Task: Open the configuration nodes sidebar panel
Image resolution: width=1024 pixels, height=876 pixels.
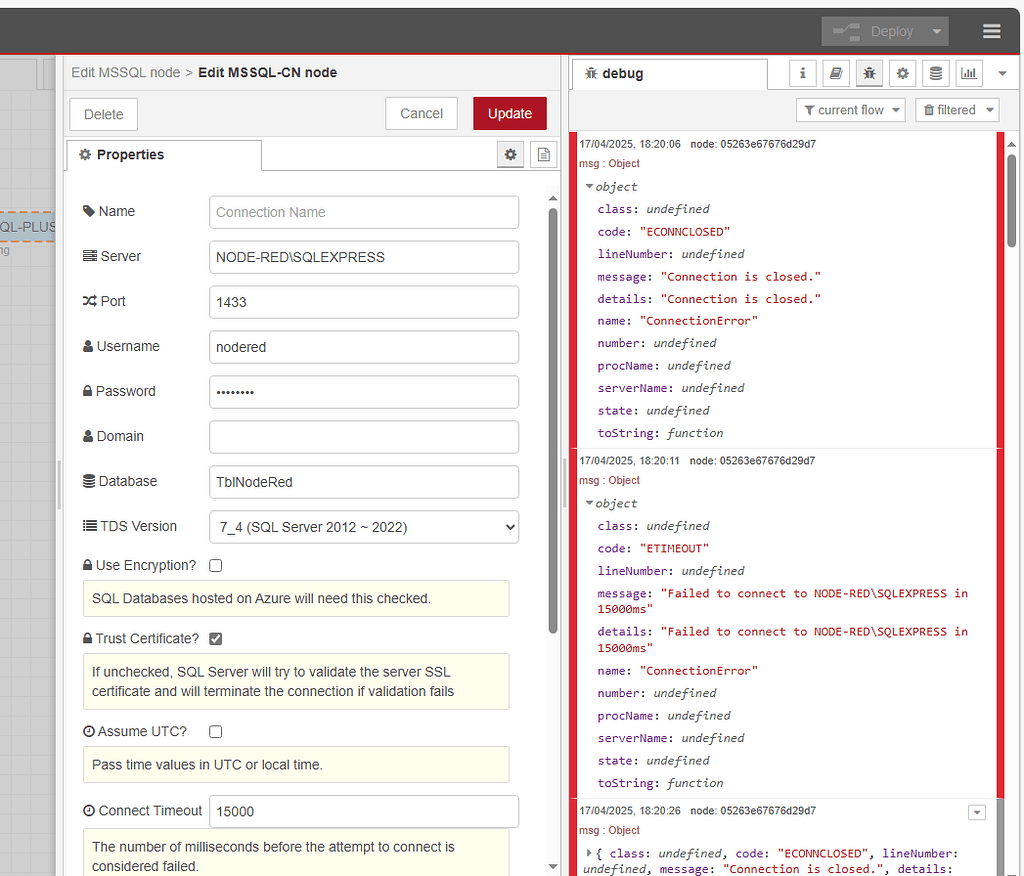Action: coord(902,73)
